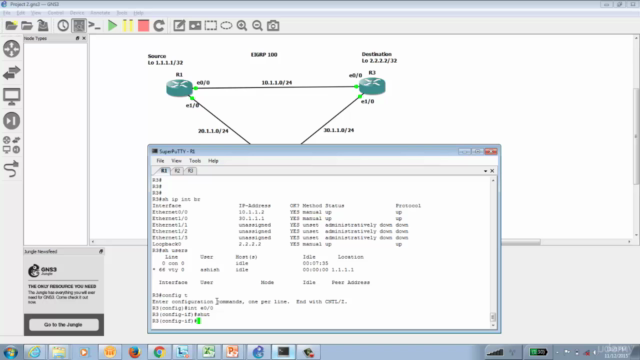Toggle show interface labels icon
The image size is (640, 360).
tap(79, 26)
